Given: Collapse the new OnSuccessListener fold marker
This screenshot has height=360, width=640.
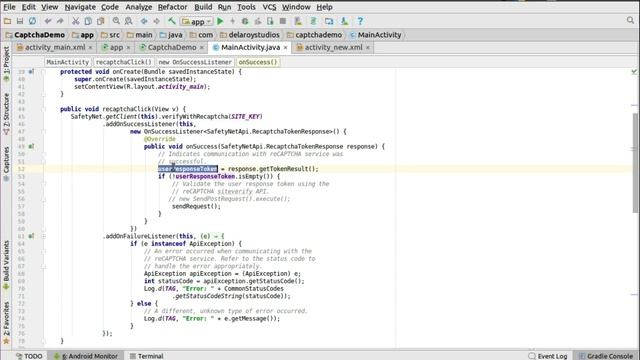Looking at the screenshot, I should pyautogui.click(x=44, y=132).
